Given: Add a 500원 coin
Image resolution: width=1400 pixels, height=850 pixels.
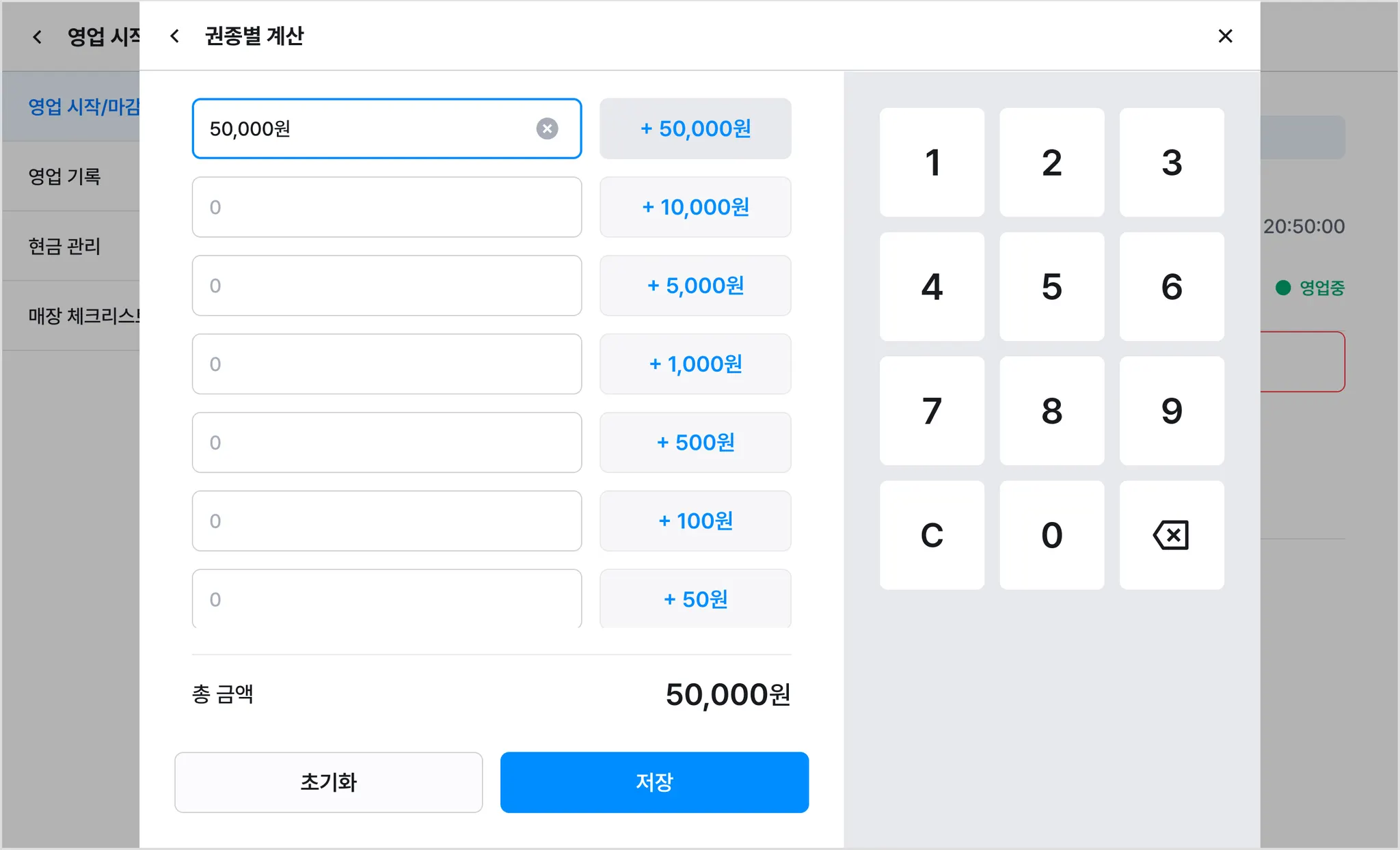Looking at the screenshot, I should [x=695, y=443].
